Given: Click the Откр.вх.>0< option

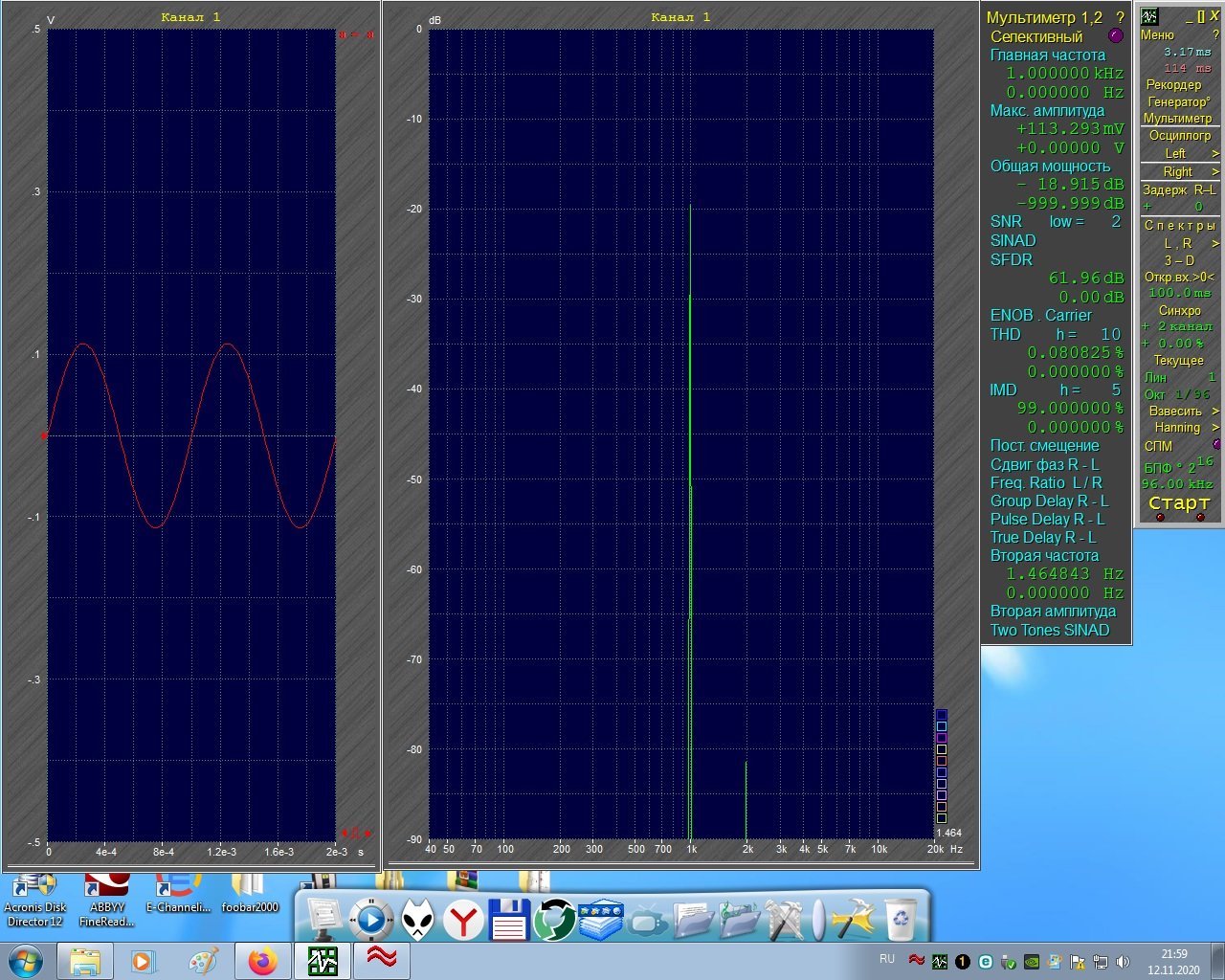Looking at the screenshot, I should pos(1179,278).
